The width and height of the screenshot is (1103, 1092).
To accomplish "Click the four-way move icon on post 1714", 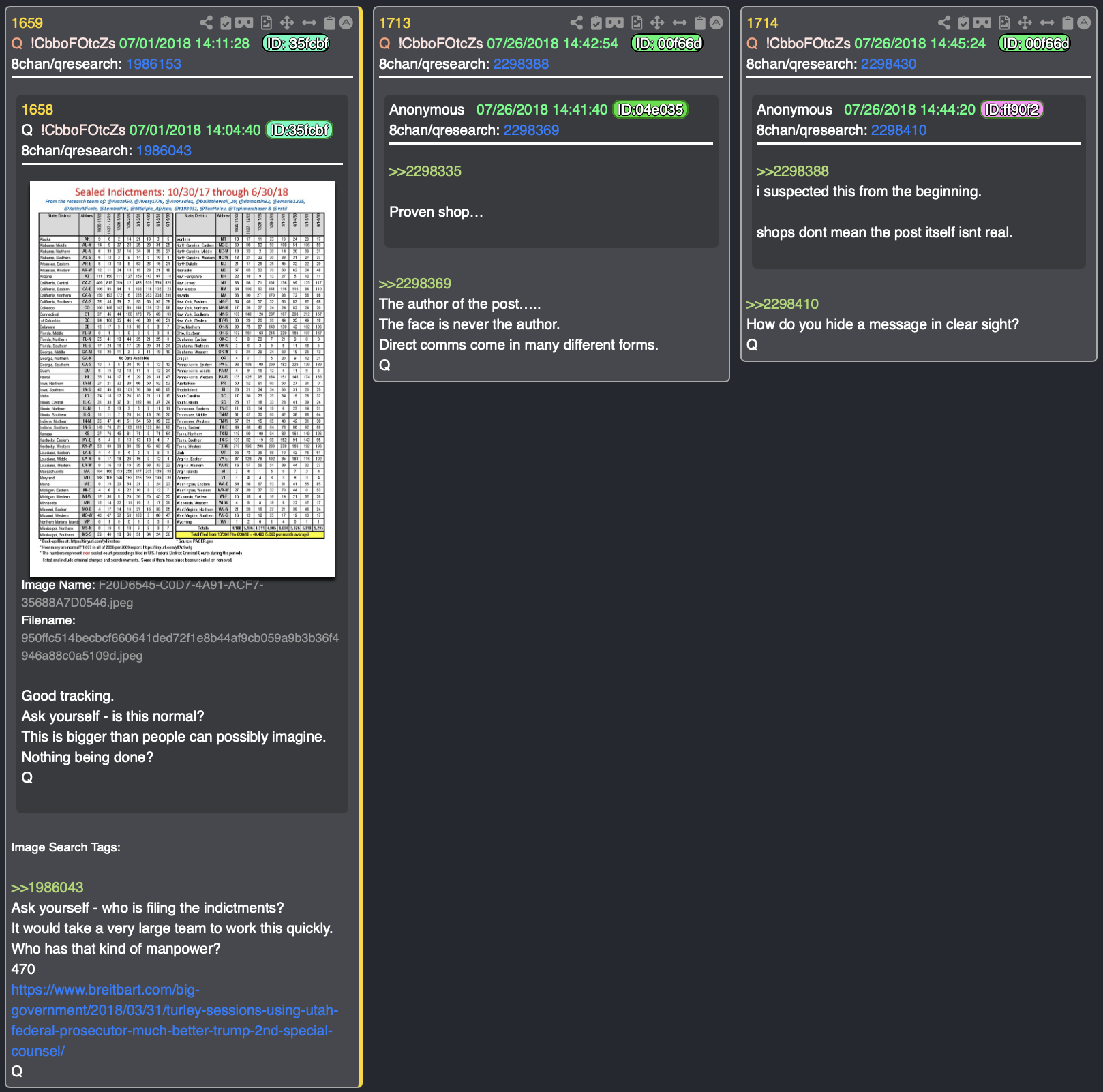I will (x=1025, y=22).
